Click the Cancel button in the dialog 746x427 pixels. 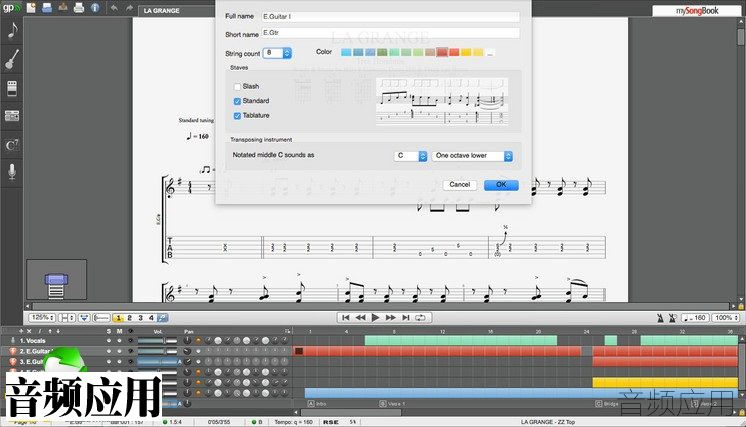tap(460, 184)
